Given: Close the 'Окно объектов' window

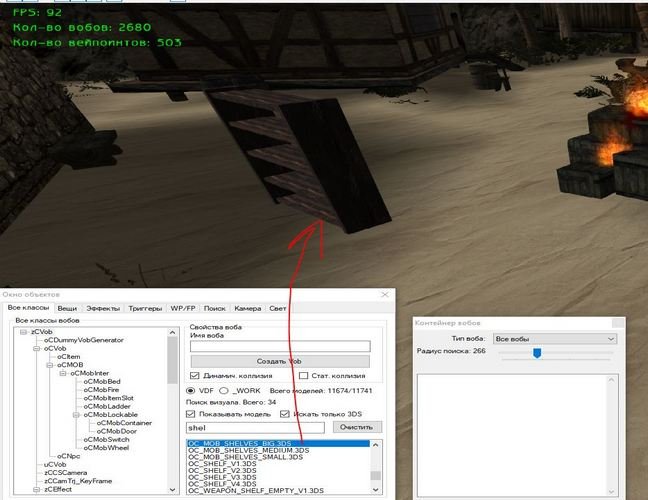Looking at the screenshot, I should coord(385,295).
